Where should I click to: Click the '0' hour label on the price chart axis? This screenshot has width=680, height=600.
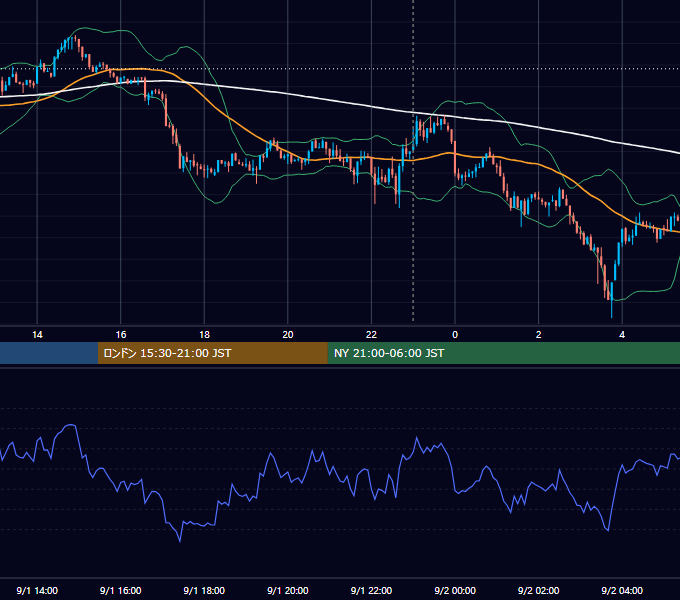tap(455, 335)
